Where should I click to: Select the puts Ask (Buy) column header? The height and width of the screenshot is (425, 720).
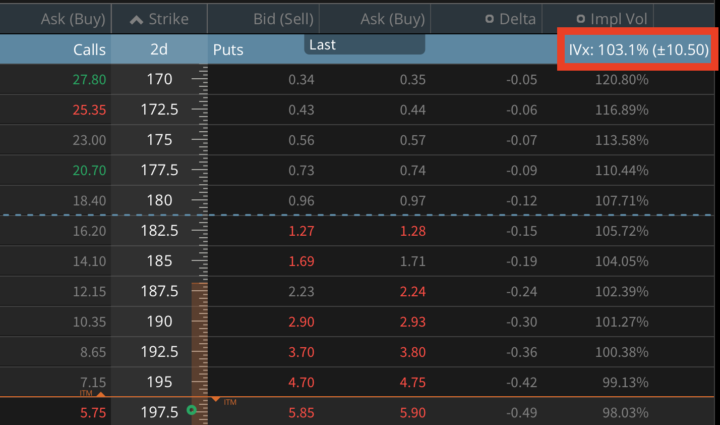coord(393,19)
